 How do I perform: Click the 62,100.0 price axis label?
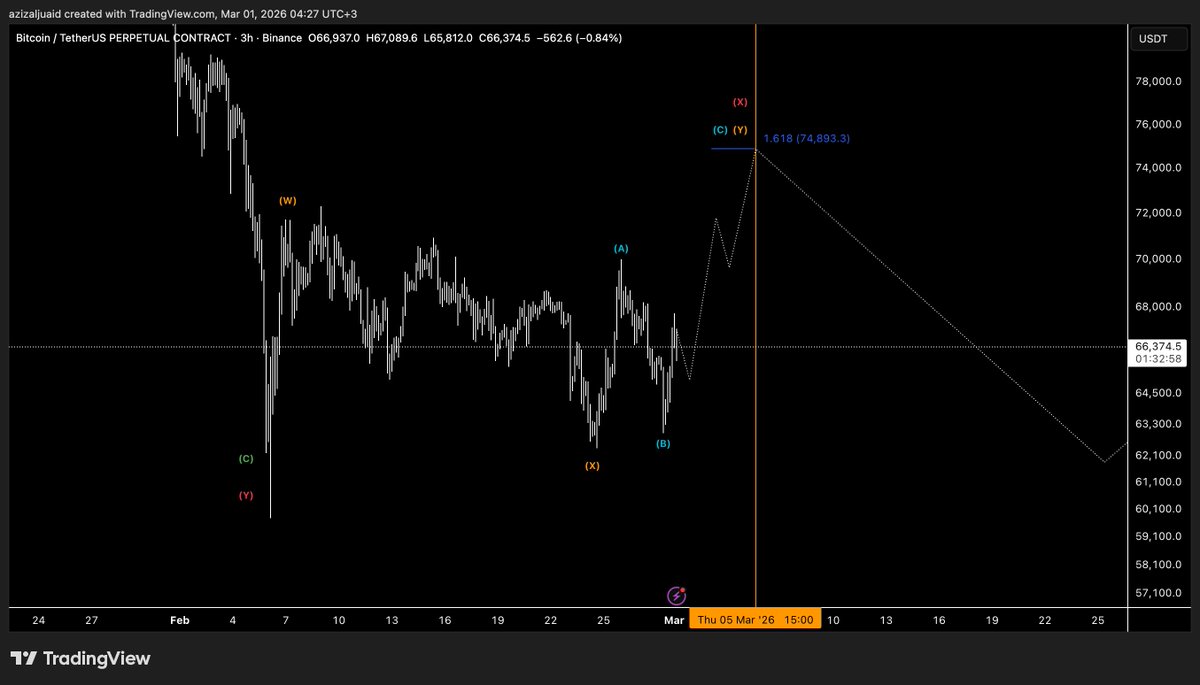tap(1160, 456)
